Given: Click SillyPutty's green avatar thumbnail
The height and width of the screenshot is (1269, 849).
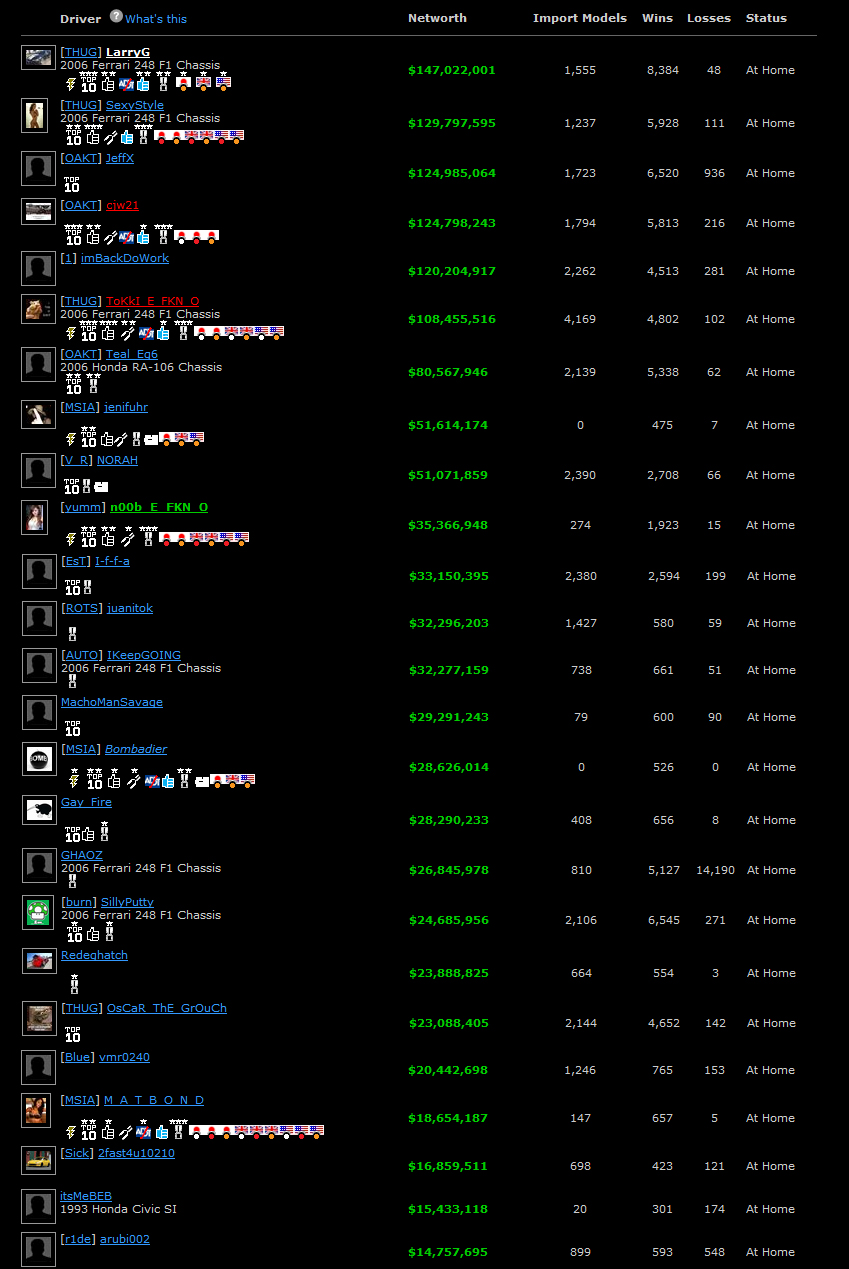Looking at the screenshot, I should coord(38,912).
